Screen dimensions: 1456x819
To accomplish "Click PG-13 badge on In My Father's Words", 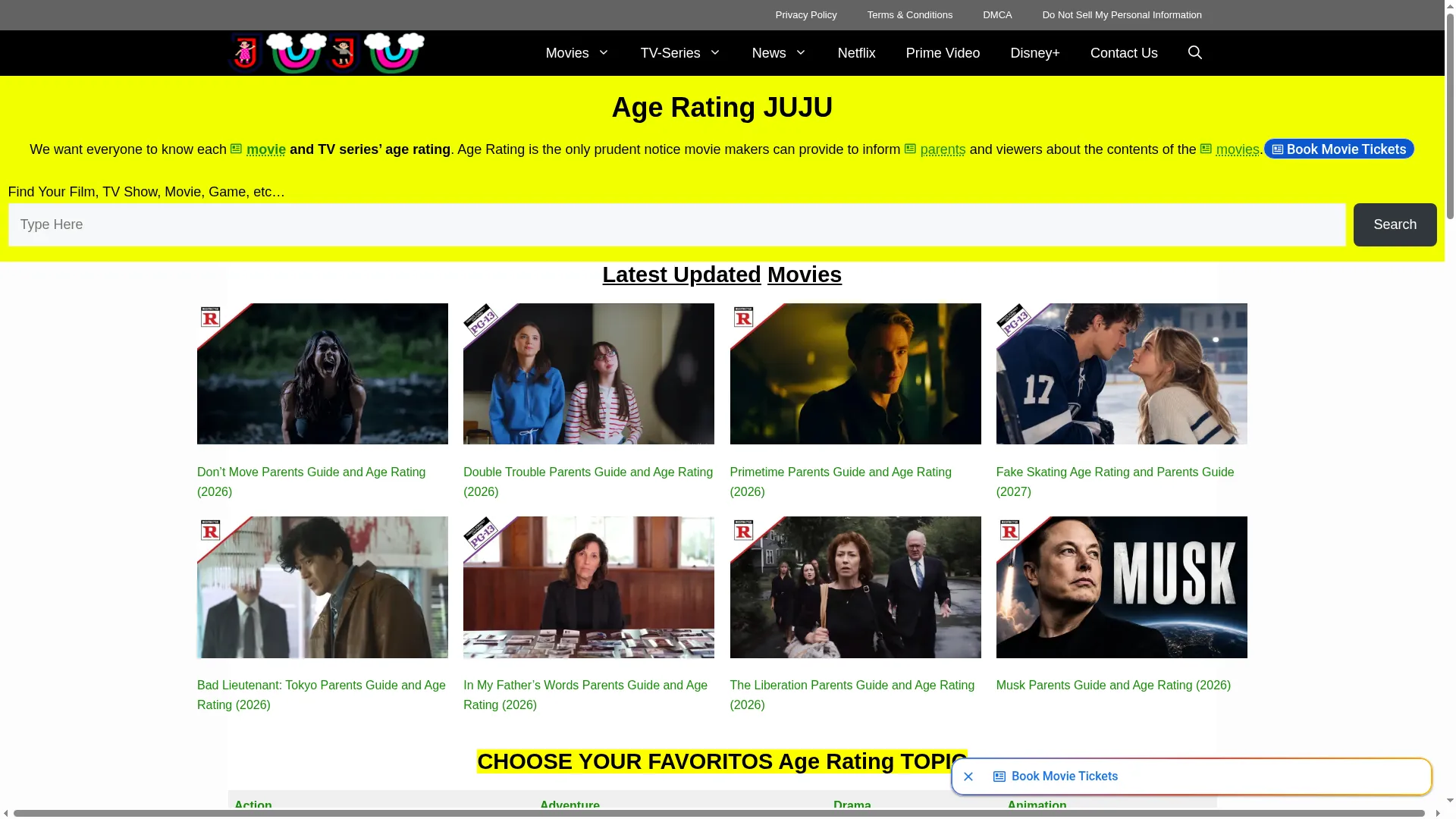I will [481, 533].
